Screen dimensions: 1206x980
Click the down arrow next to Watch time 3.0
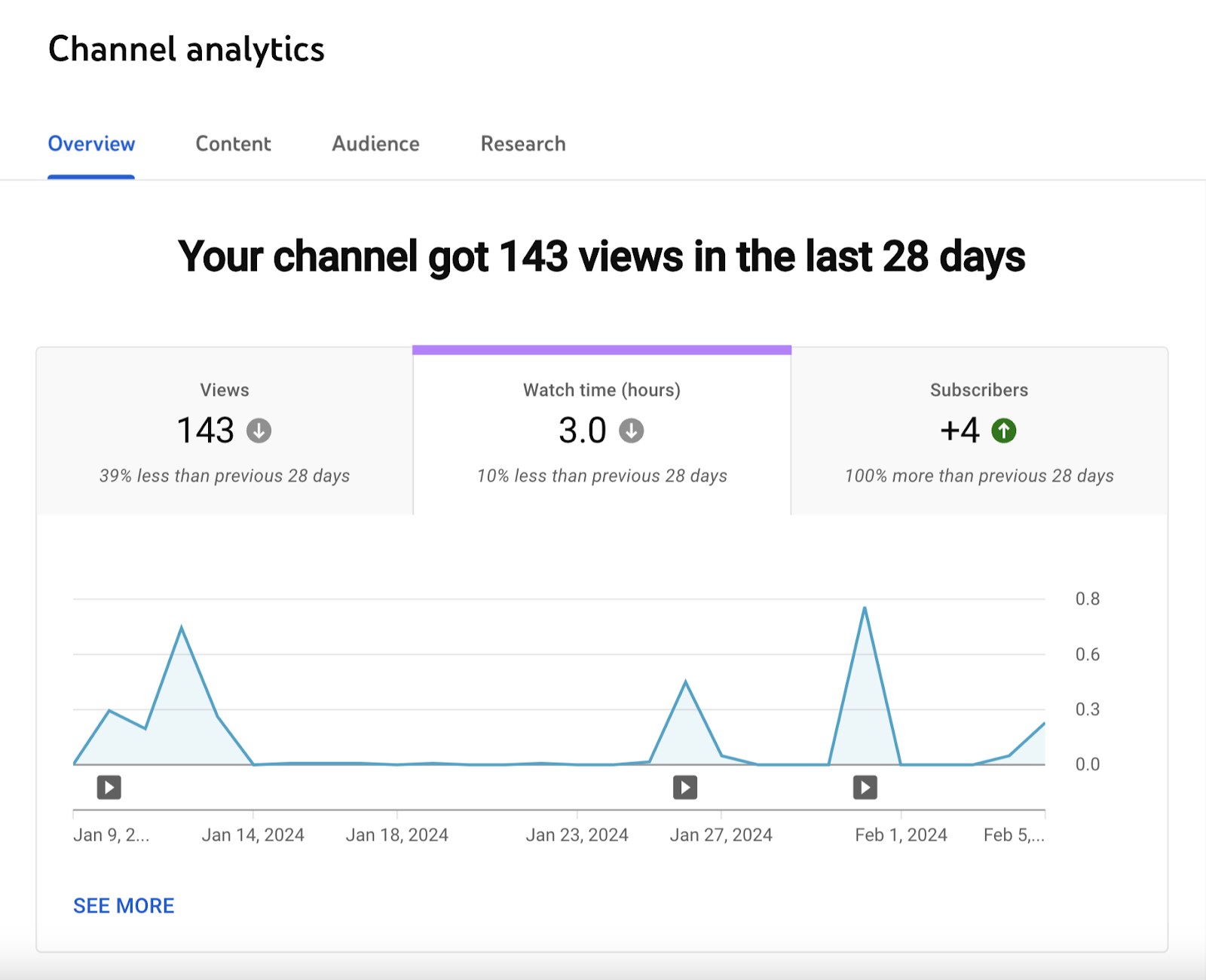click(631, 430)
